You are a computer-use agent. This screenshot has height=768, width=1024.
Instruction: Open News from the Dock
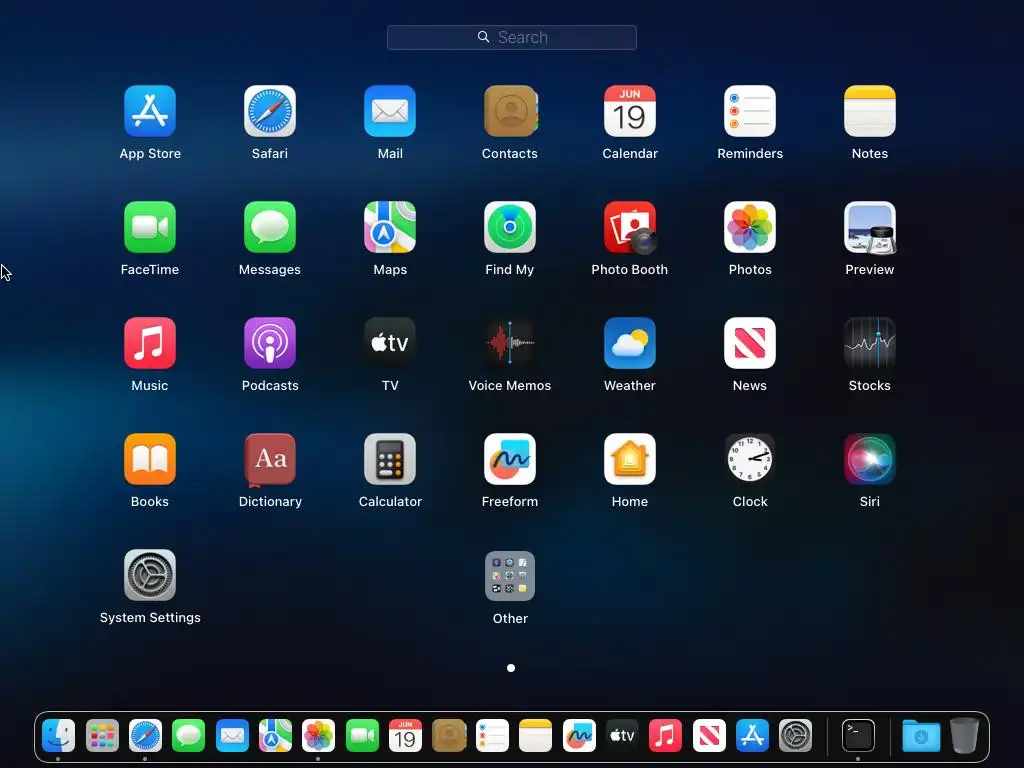709,736
